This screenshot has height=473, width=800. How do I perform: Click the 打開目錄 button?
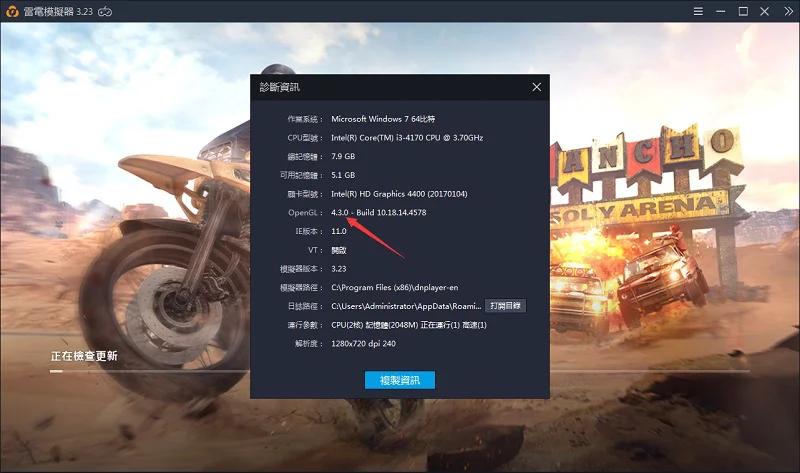point(505,306)
